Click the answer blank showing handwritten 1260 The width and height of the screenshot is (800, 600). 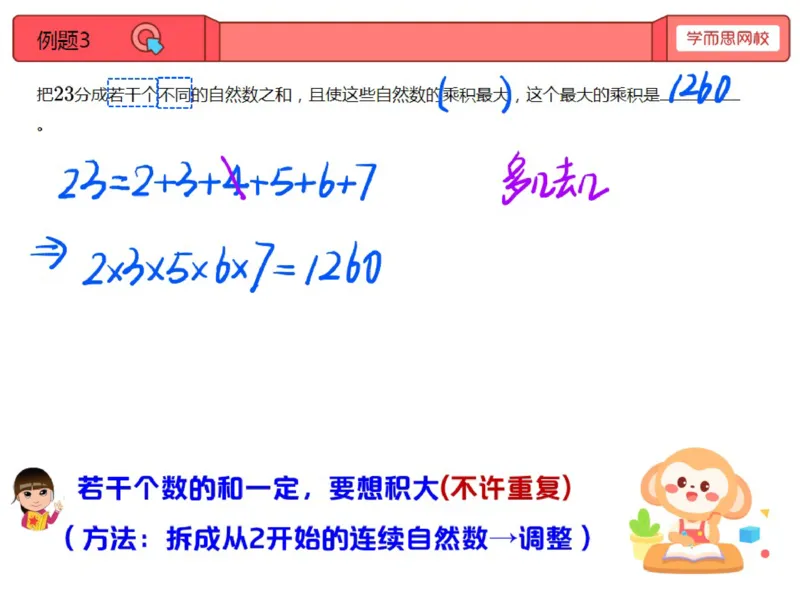699,90
